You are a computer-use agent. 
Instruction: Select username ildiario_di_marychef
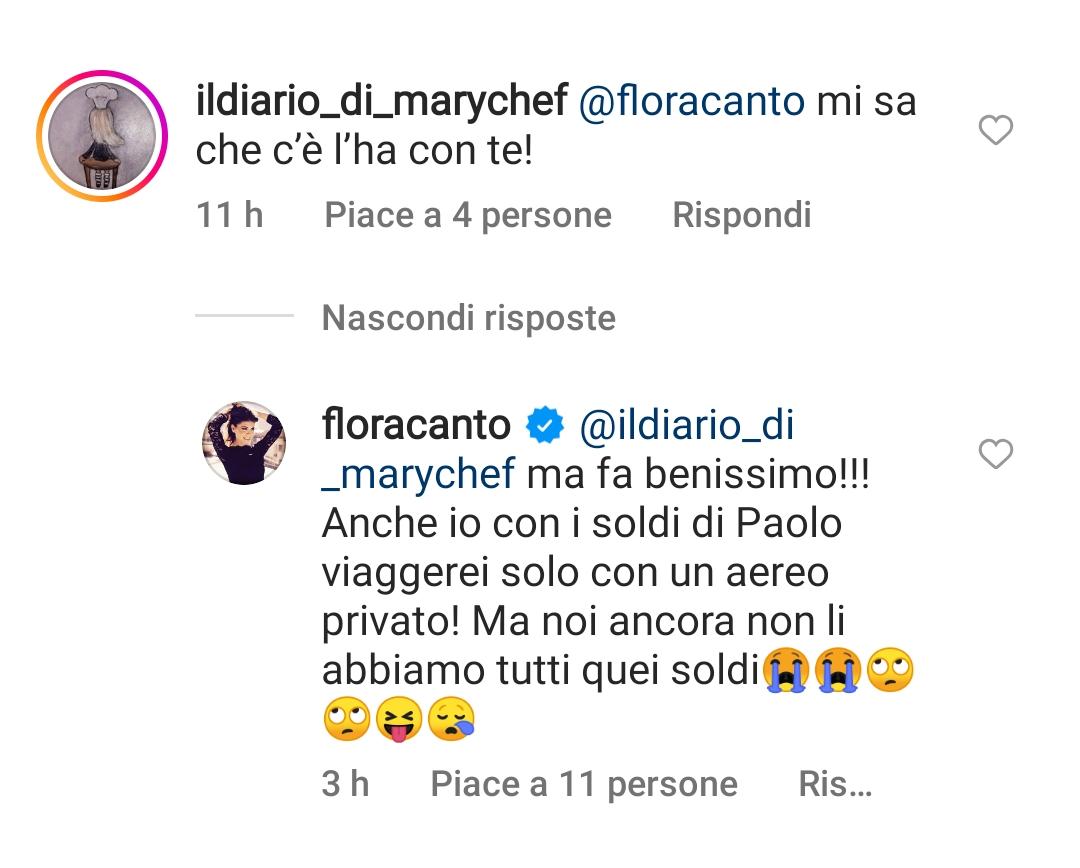click(385, 100)
